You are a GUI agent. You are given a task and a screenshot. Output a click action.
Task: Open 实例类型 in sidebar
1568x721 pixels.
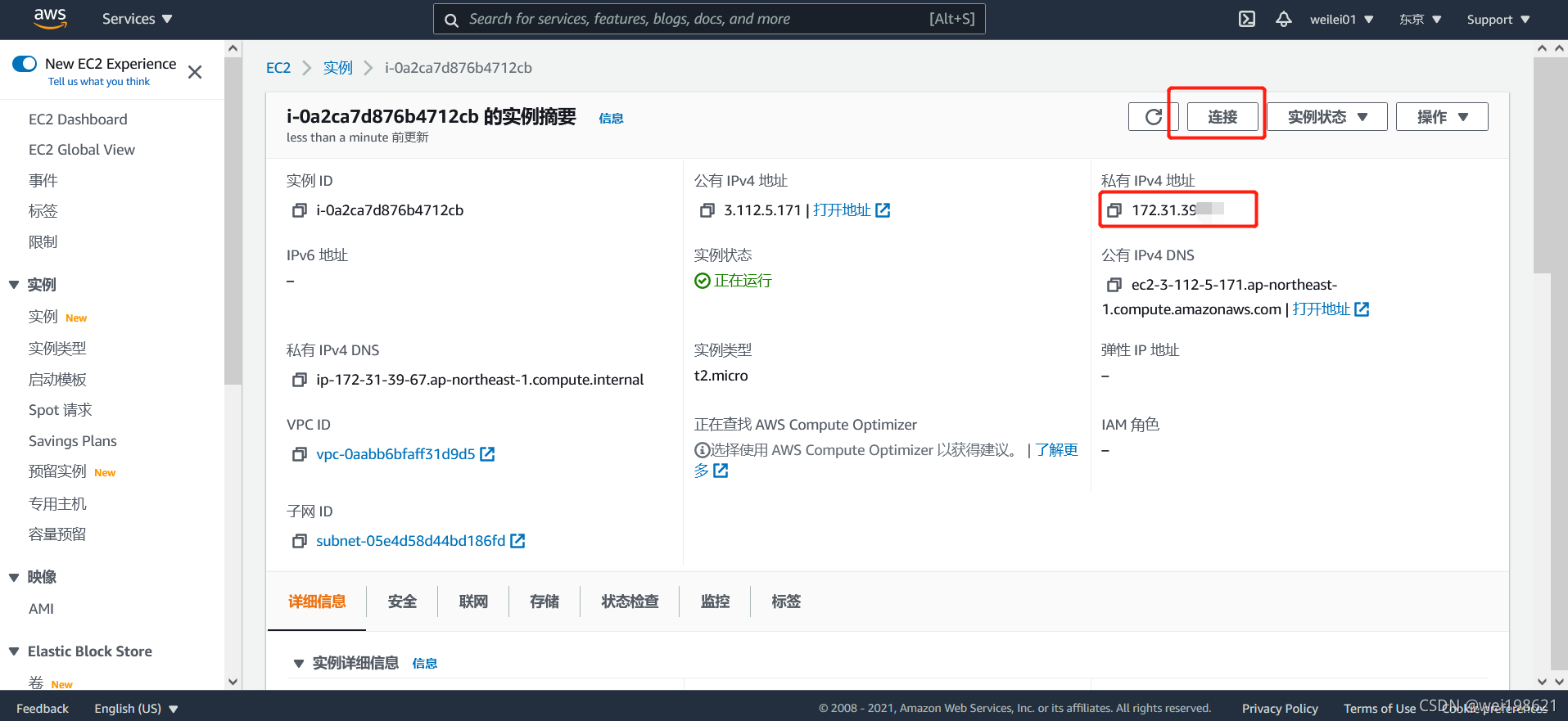click(x=57, y=349)
